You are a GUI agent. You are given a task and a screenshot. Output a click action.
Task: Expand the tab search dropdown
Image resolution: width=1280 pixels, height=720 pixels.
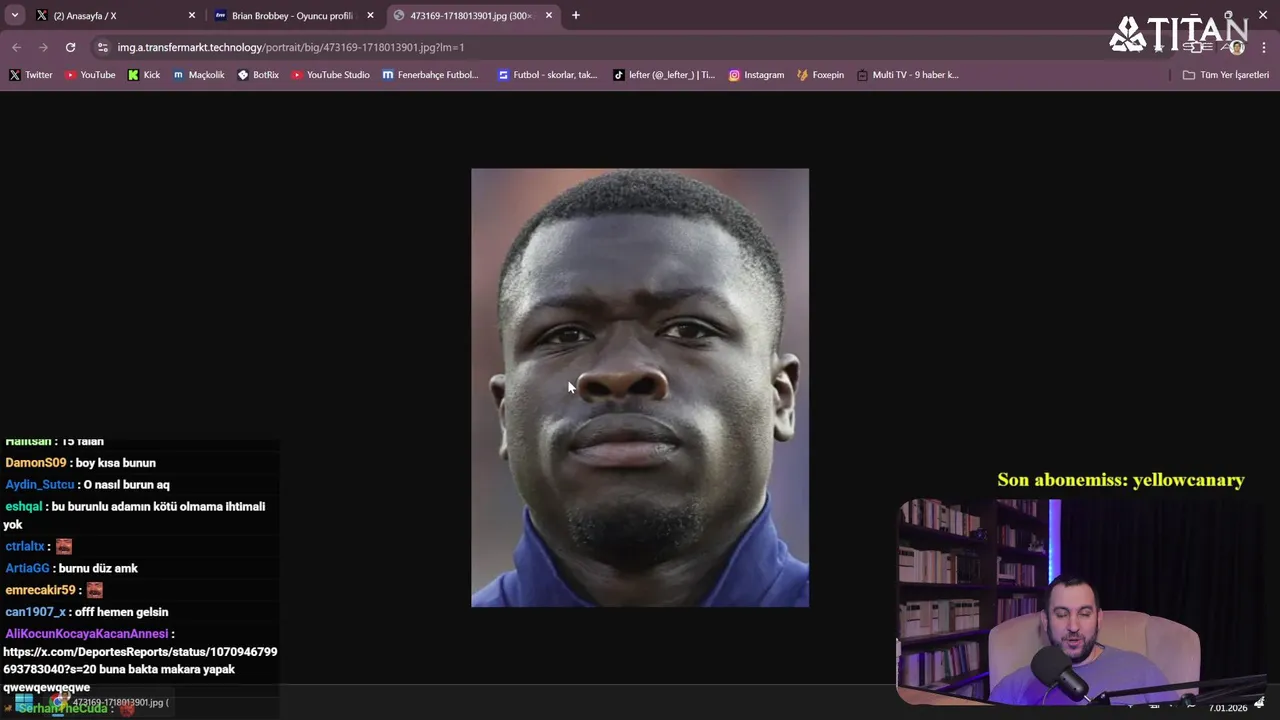(14, 15)
